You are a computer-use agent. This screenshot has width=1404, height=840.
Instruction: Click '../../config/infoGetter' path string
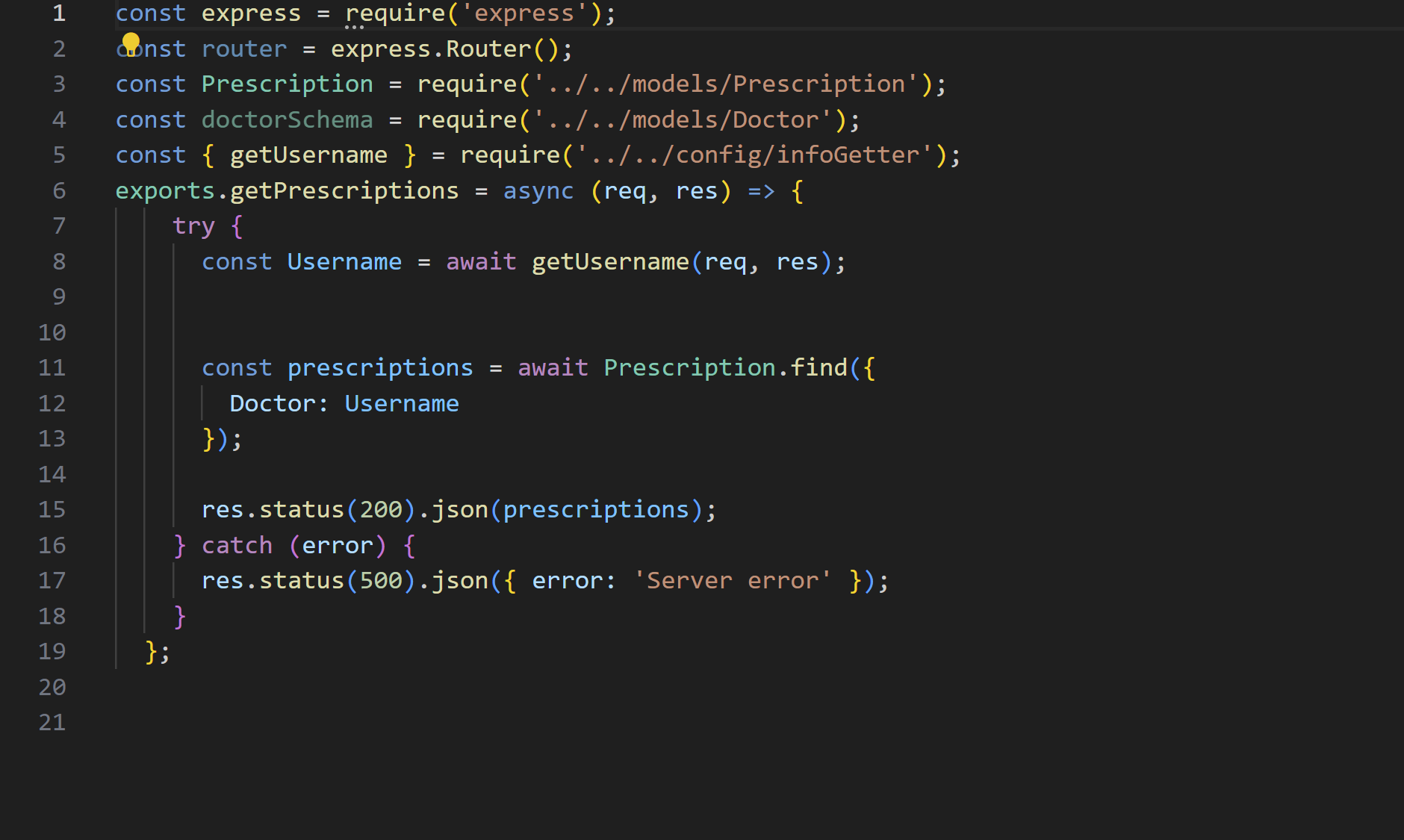pyautogui.click(x=754, y=155)
